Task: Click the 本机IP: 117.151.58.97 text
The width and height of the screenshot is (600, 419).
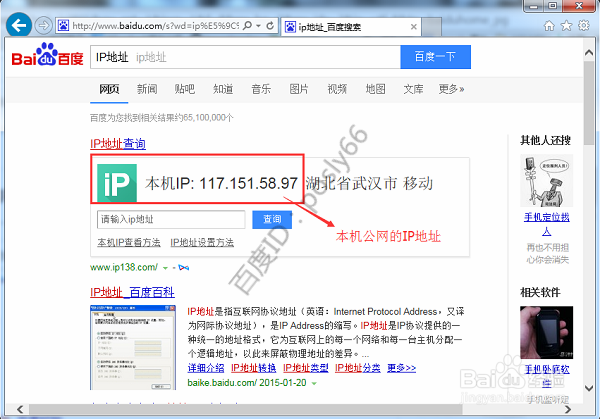Action: 221,183
